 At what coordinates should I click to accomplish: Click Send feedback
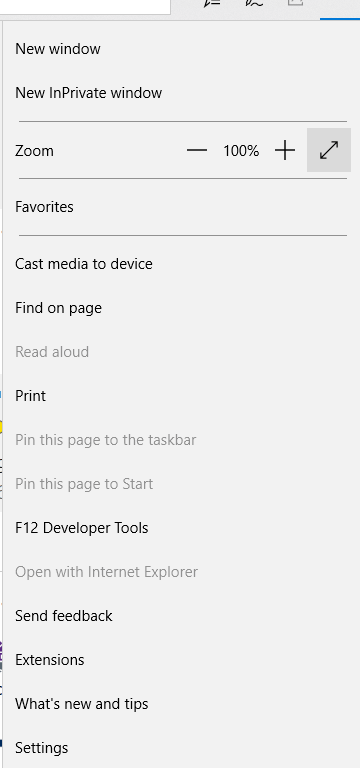coord(181,616)
